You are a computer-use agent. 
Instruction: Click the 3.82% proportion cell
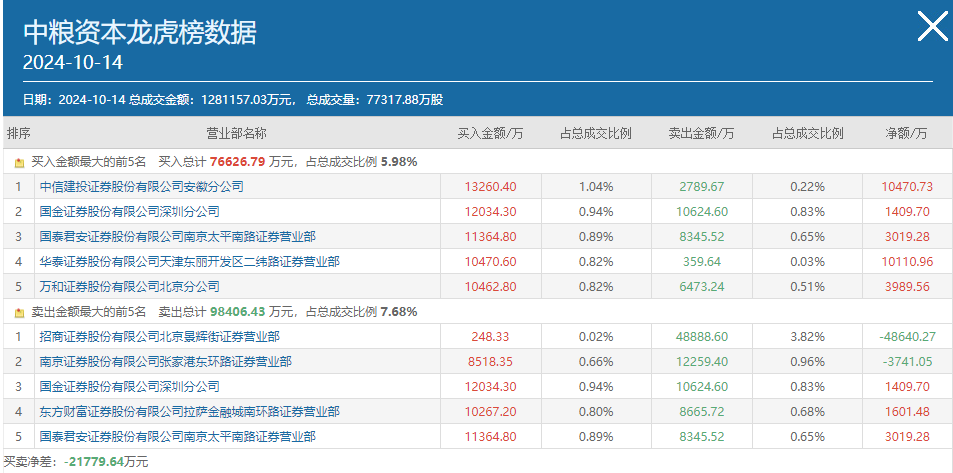pyautogui.click(x=807, y=336)
